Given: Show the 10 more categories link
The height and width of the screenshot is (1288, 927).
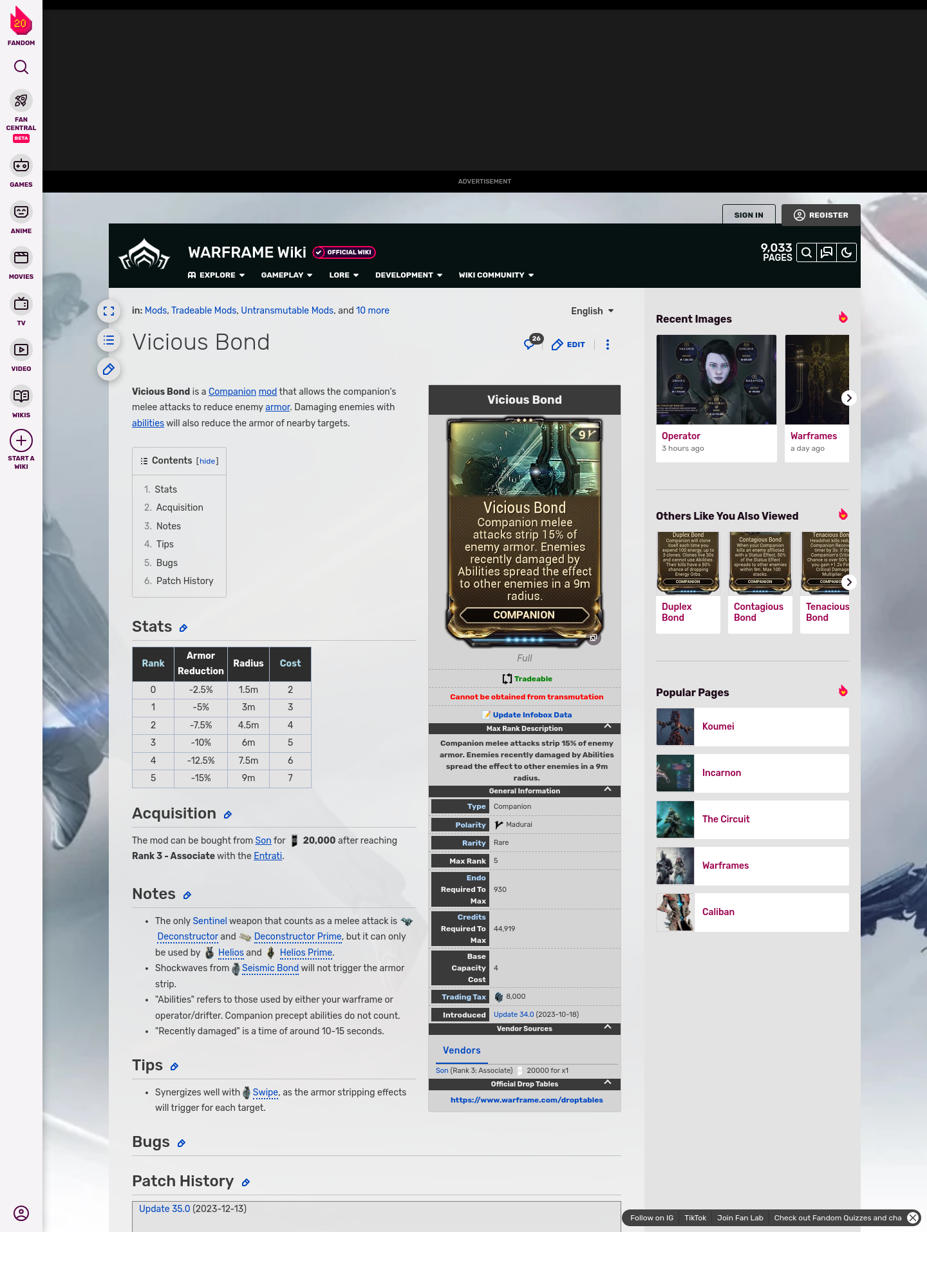Looking at the screenshot, I should [x=373, y=310].
